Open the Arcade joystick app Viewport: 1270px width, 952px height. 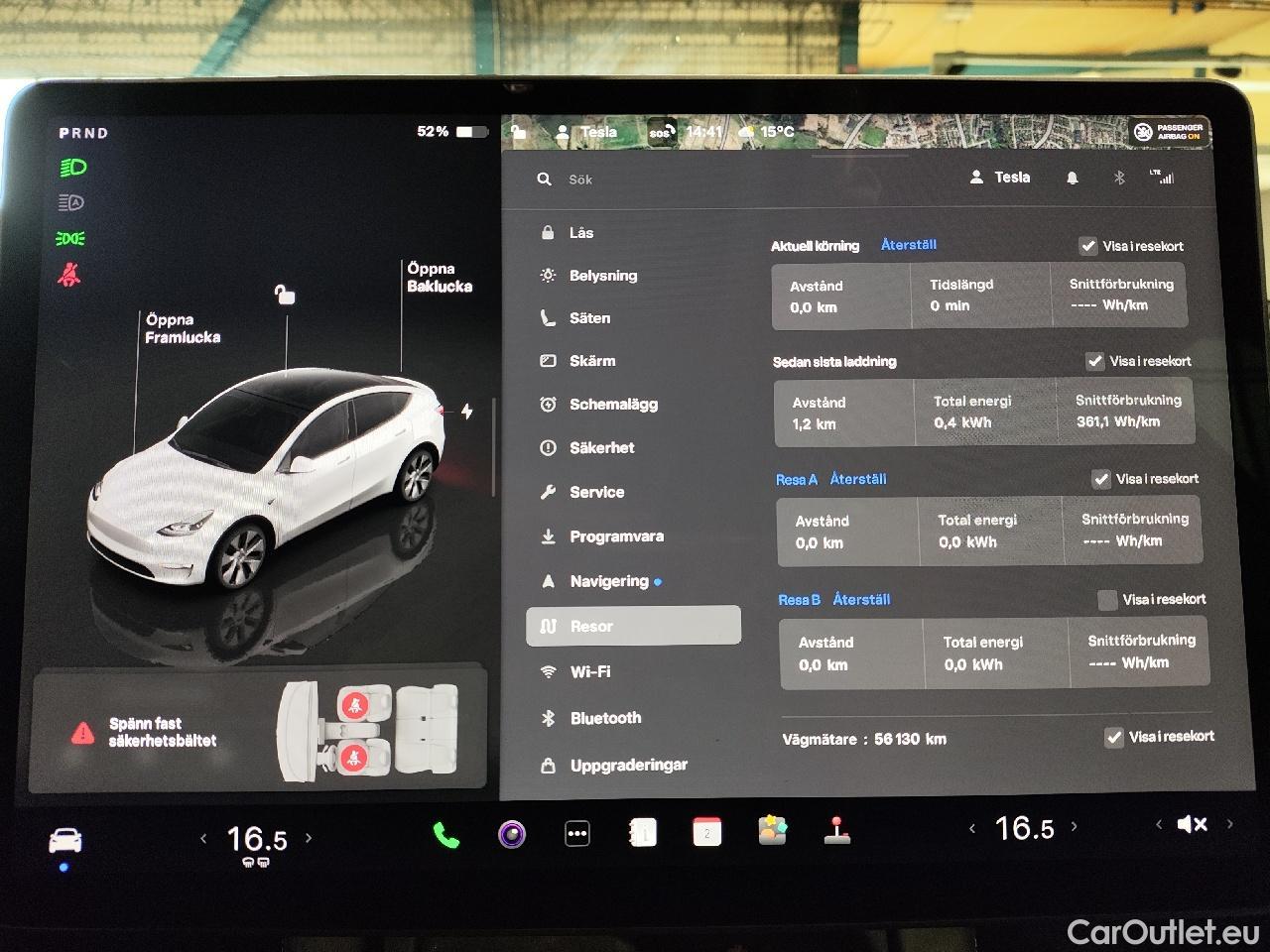click(x=837, y=830)
